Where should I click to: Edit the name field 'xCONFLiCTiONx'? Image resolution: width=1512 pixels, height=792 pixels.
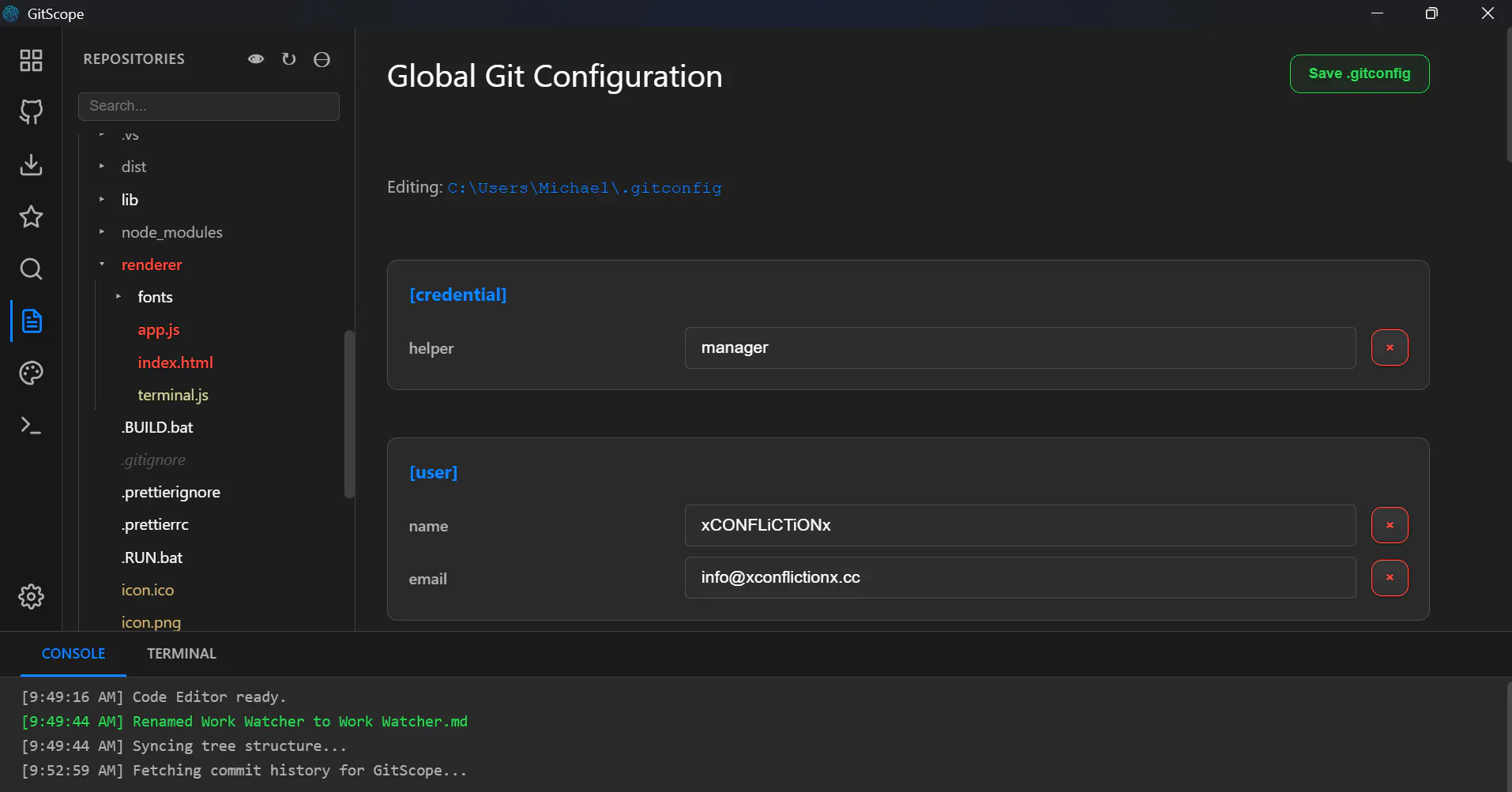click(x=1020, y=525)
